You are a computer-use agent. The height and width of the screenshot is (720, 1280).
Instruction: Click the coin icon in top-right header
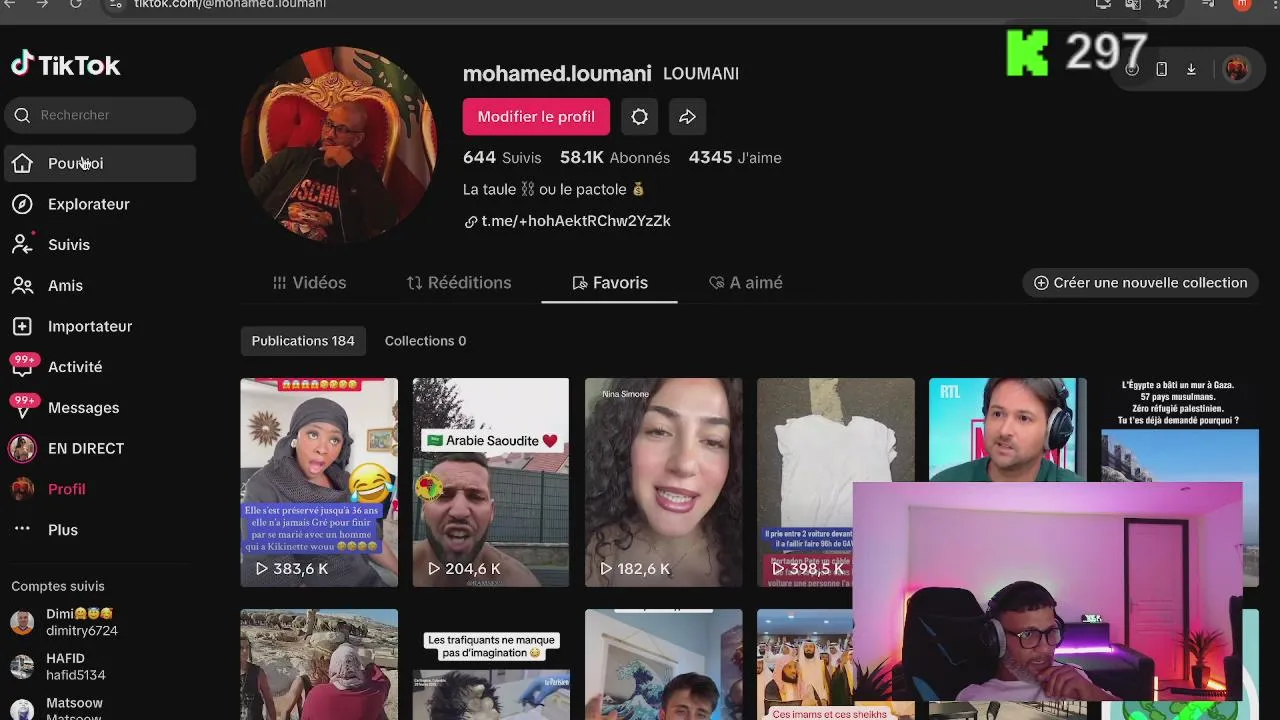point(1132,69)
